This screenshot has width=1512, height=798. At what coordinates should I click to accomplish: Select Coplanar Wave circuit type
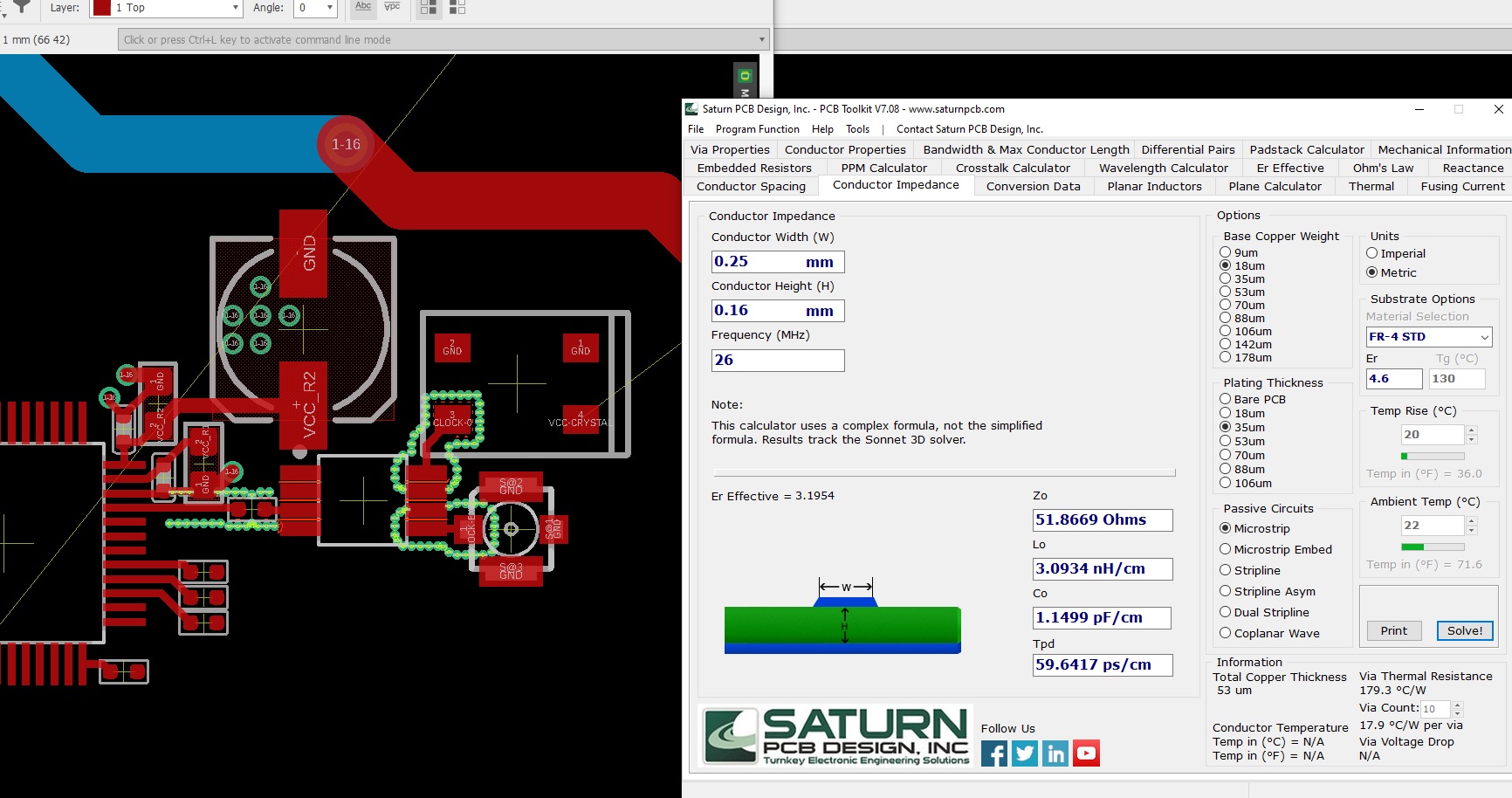coord(1226,633)
